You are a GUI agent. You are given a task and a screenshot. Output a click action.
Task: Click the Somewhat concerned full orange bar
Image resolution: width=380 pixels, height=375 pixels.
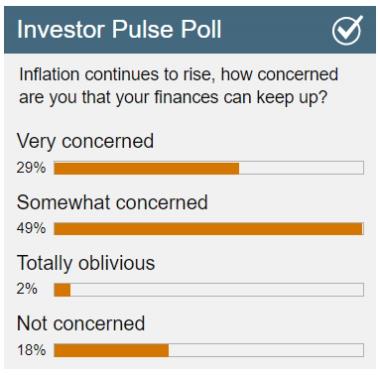pos(208,229)
